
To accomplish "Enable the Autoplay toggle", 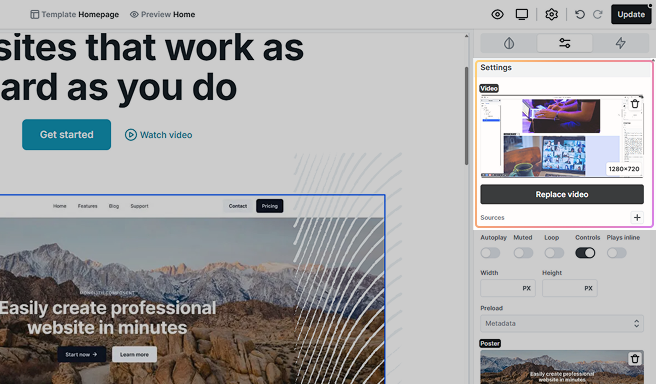I will click(x=490, y=253).
